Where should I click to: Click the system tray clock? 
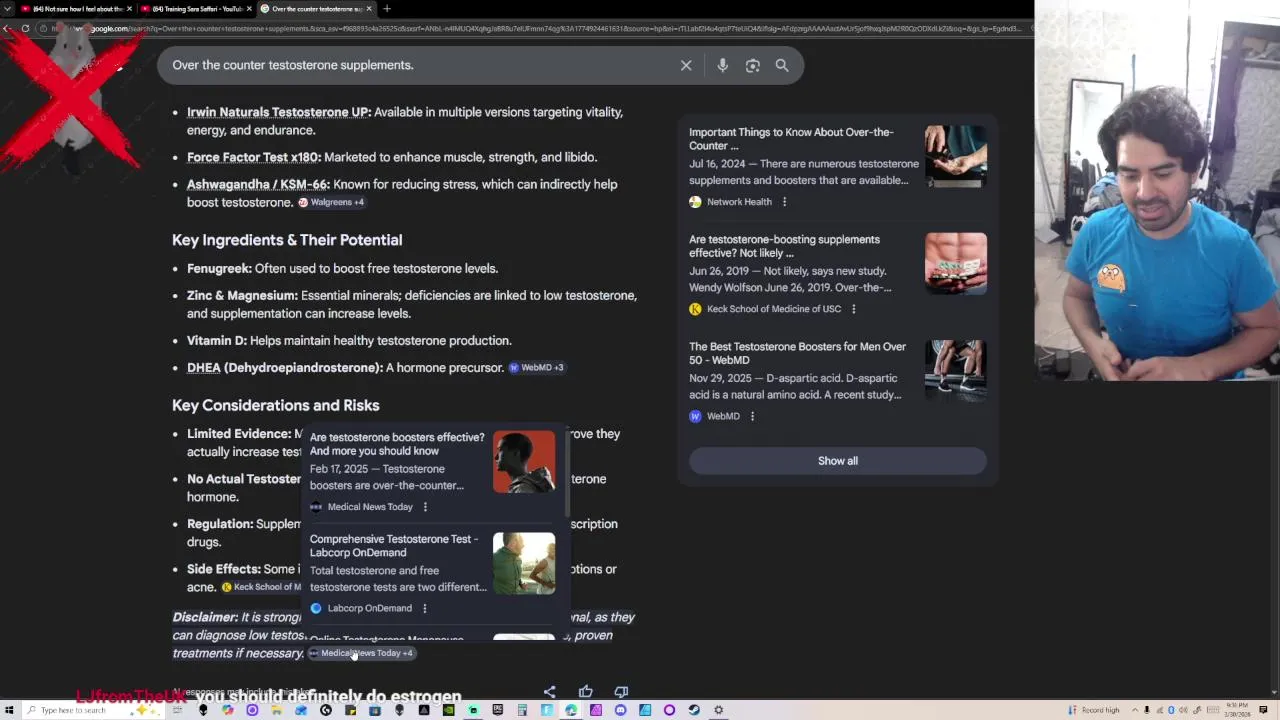click(1239, 710)
